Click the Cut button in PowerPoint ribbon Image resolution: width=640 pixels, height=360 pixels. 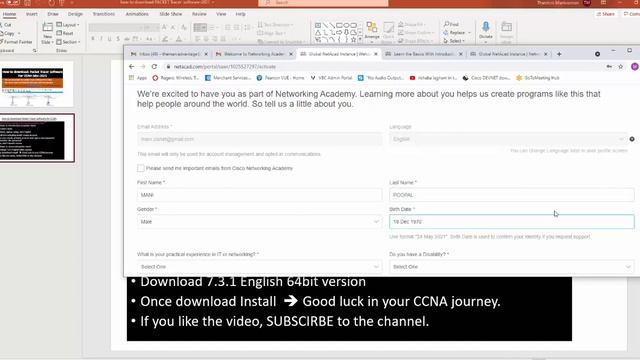[x=6, y=25]
